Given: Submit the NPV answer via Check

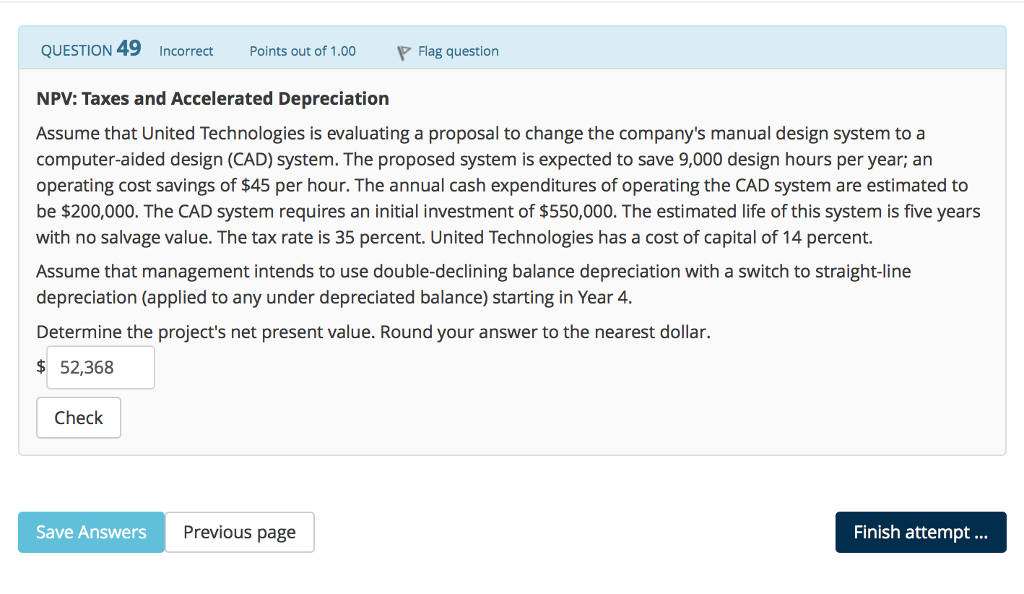Looking at the screenshot, I should click(78, 417).
